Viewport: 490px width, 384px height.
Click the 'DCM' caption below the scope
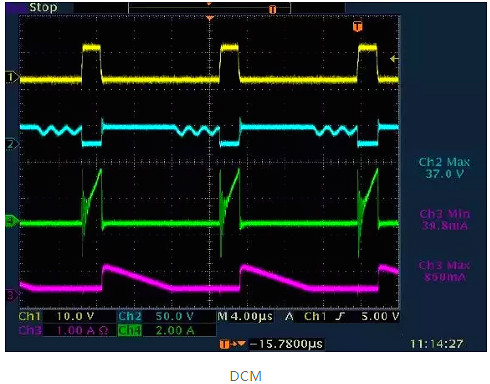246,376
